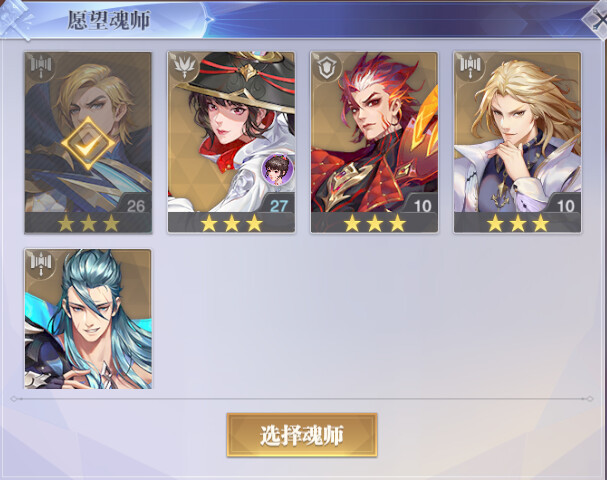Click the golden checkmark selection badge
607x480 pixels.
tap(88, 144)
